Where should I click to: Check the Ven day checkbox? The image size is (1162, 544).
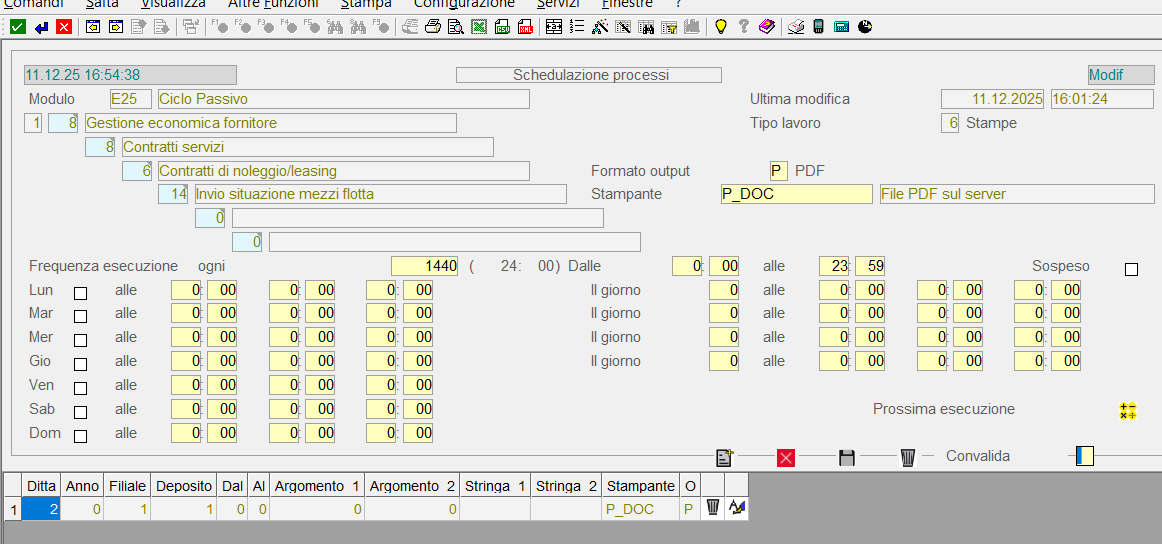pyautogui.click(x=81, y=389)
